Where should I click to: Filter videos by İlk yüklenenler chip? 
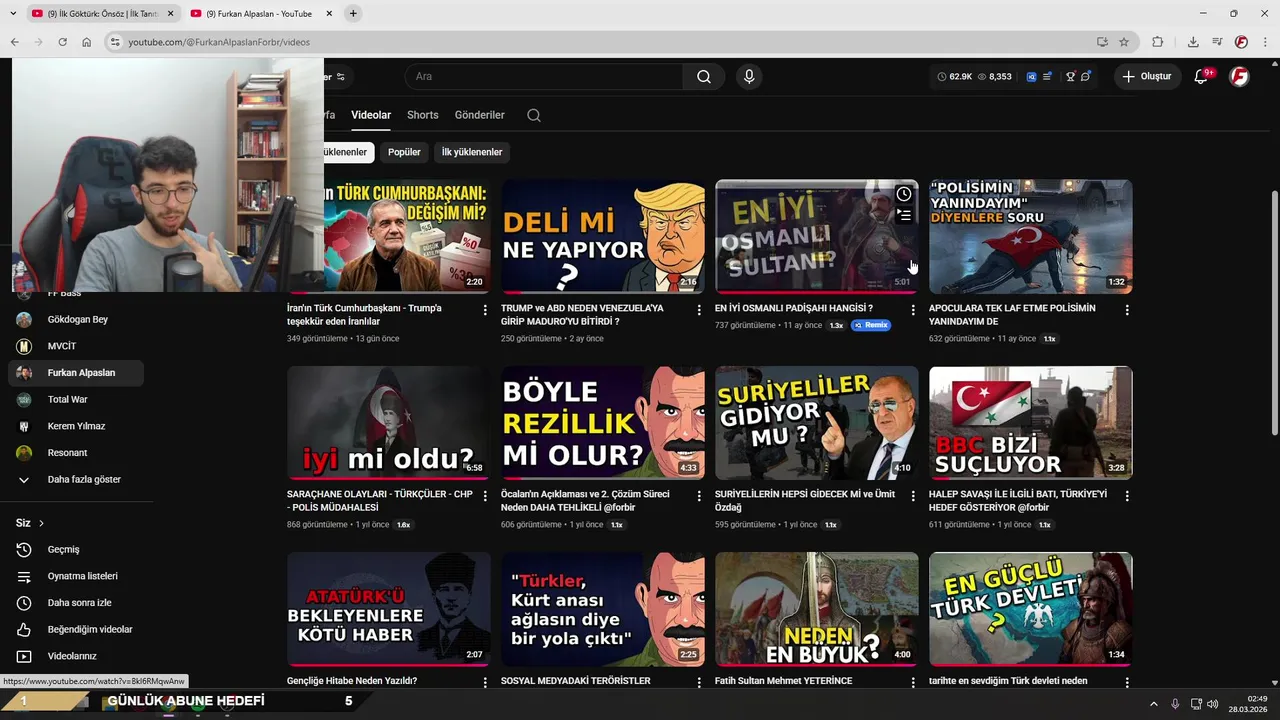pyautogui.click(x=472, y=152)
